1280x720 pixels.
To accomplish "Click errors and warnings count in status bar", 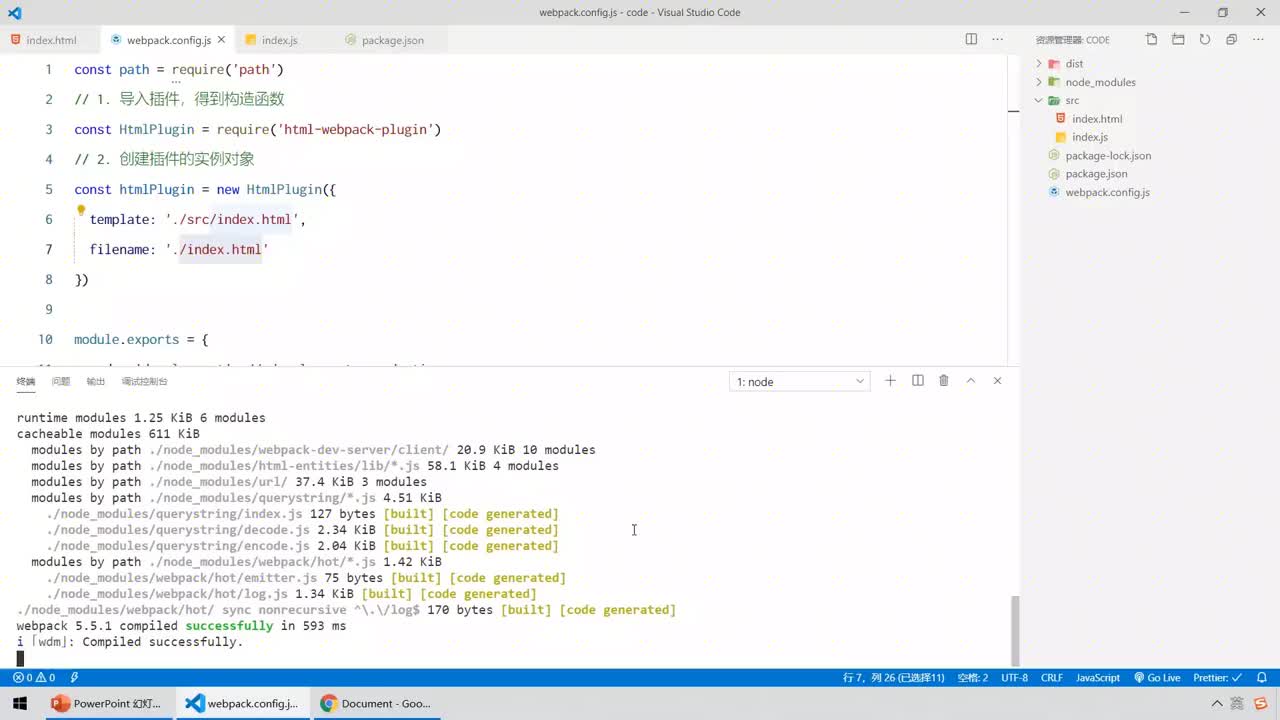I will pyautogui.click(x=34, y=677).
